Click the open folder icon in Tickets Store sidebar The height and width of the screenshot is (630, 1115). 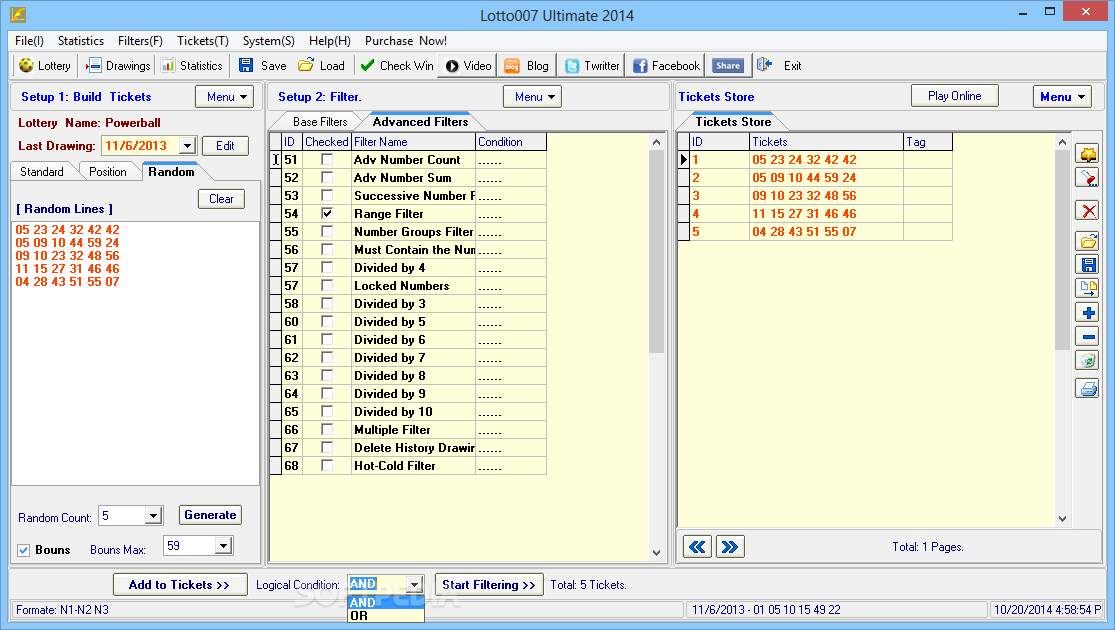point(1087,242)
